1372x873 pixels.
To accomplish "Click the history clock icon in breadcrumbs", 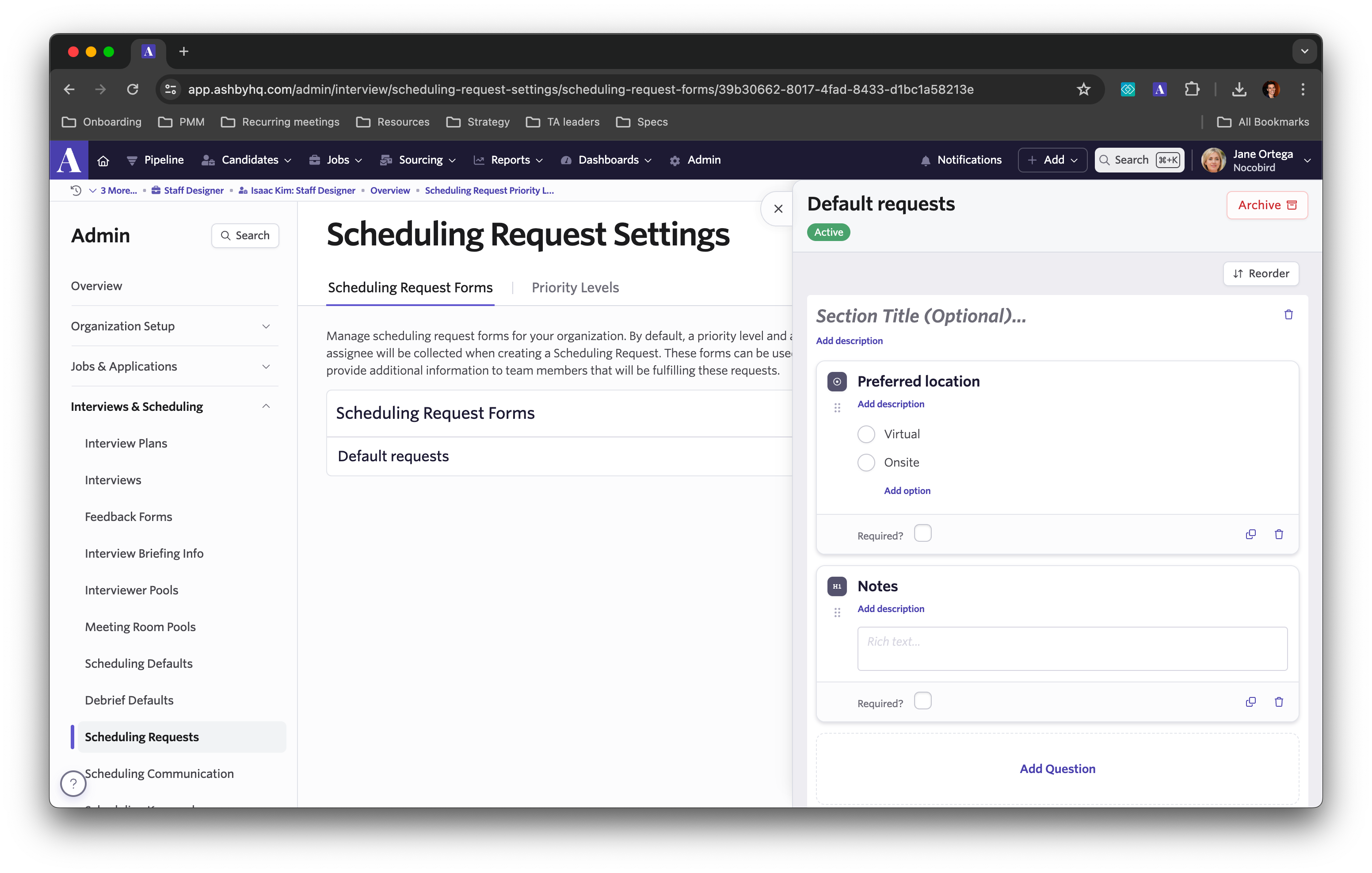I will [76, 191].
